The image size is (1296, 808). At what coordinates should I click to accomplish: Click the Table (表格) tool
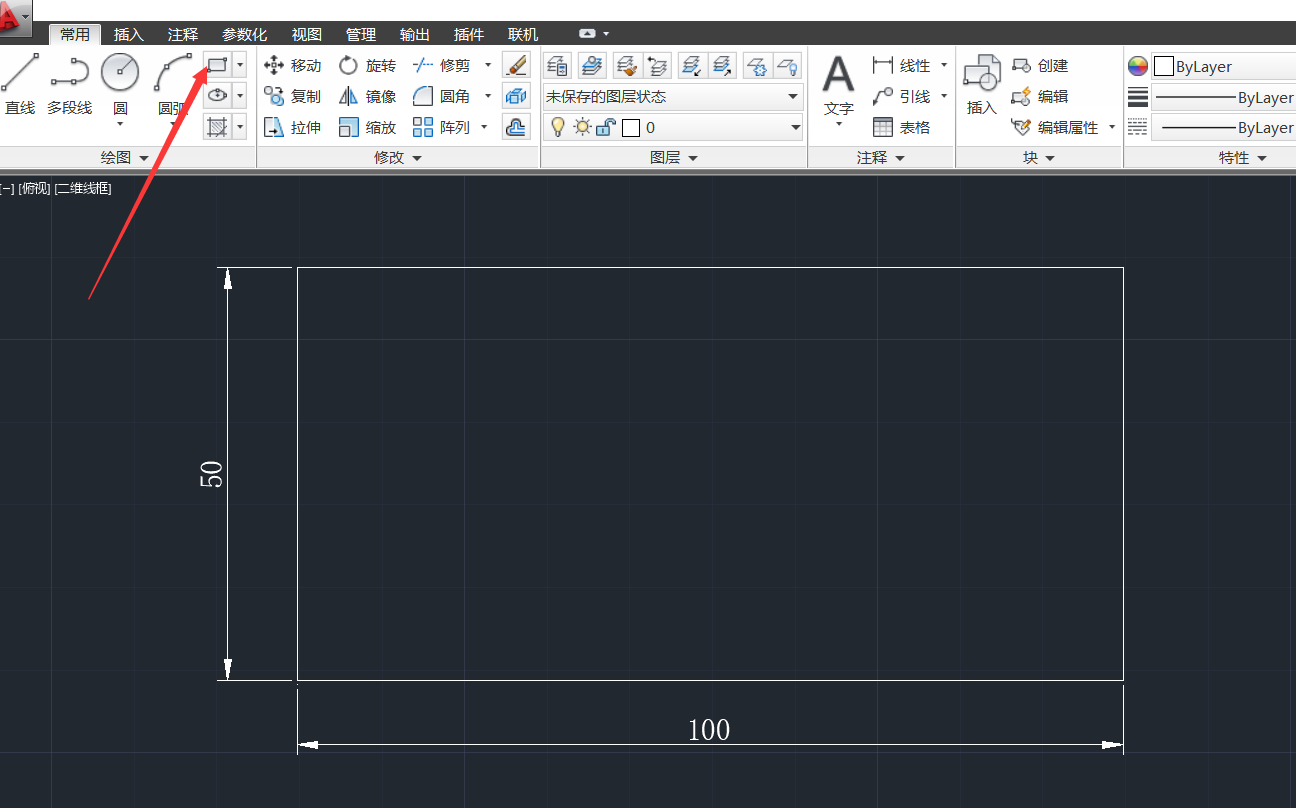click(902, 128)
